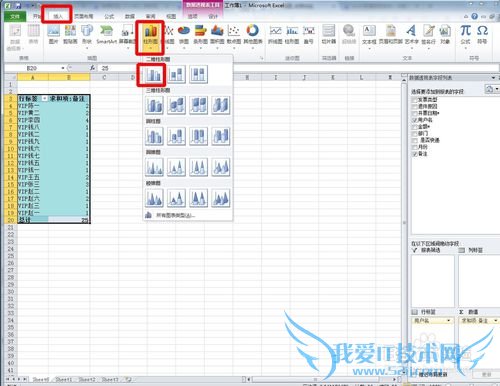Select the first cone chart thumbnail
The image size is (500, 386).
point(154,167)
